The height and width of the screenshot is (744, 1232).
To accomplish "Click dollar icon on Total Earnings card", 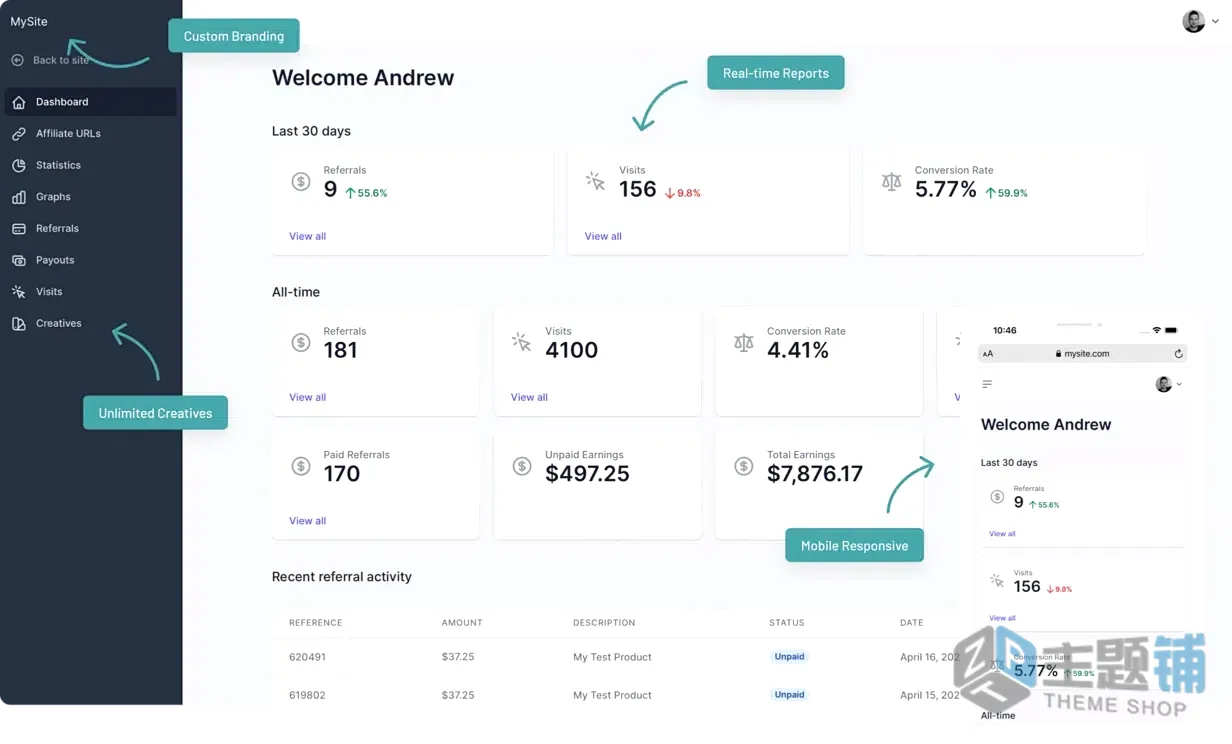I will point(744,466).
